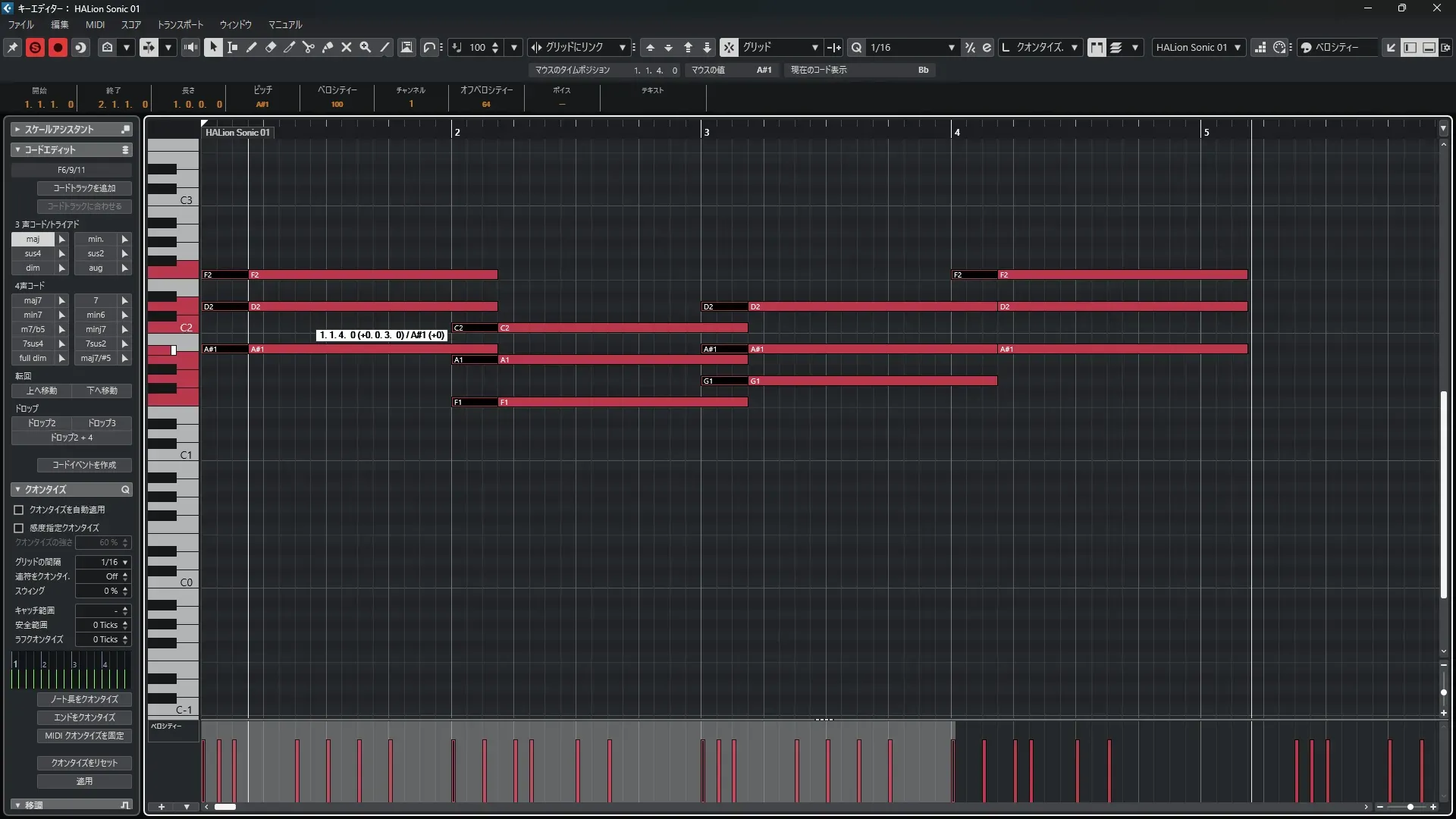The width and height of the screenshot is (1456, 819).
Task: Click the ノート長をクオンタイズ button
Action: tap(84, 699)
